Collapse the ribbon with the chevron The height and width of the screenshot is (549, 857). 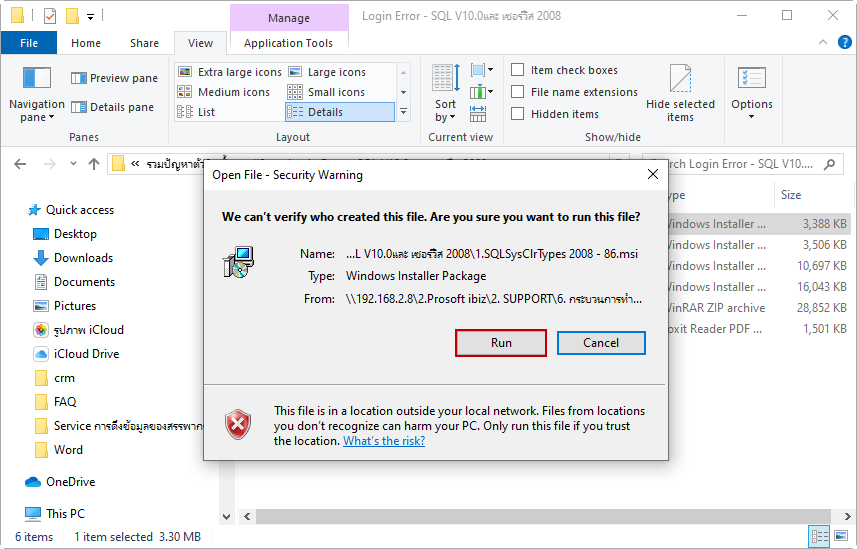coord(823,43)
